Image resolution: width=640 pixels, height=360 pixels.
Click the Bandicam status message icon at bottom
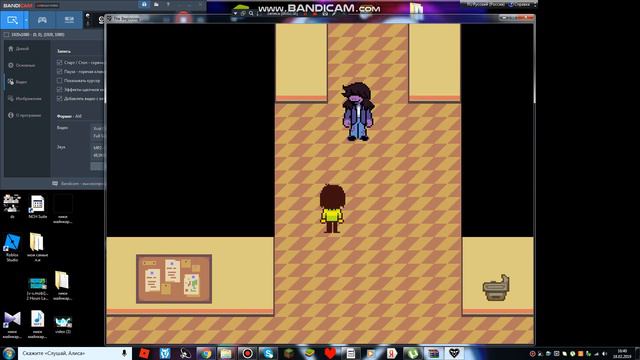pyautogui.click(x=55, y=184)
